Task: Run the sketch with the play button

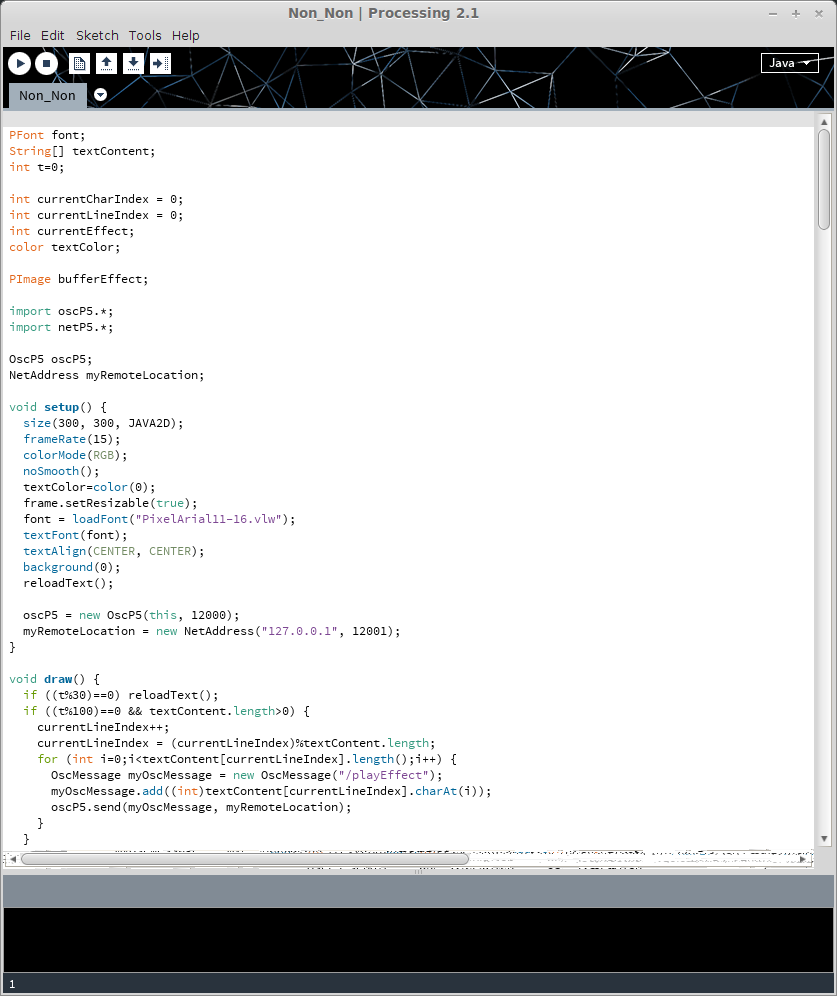Action: pyautogui.click(x=20, y=64)
